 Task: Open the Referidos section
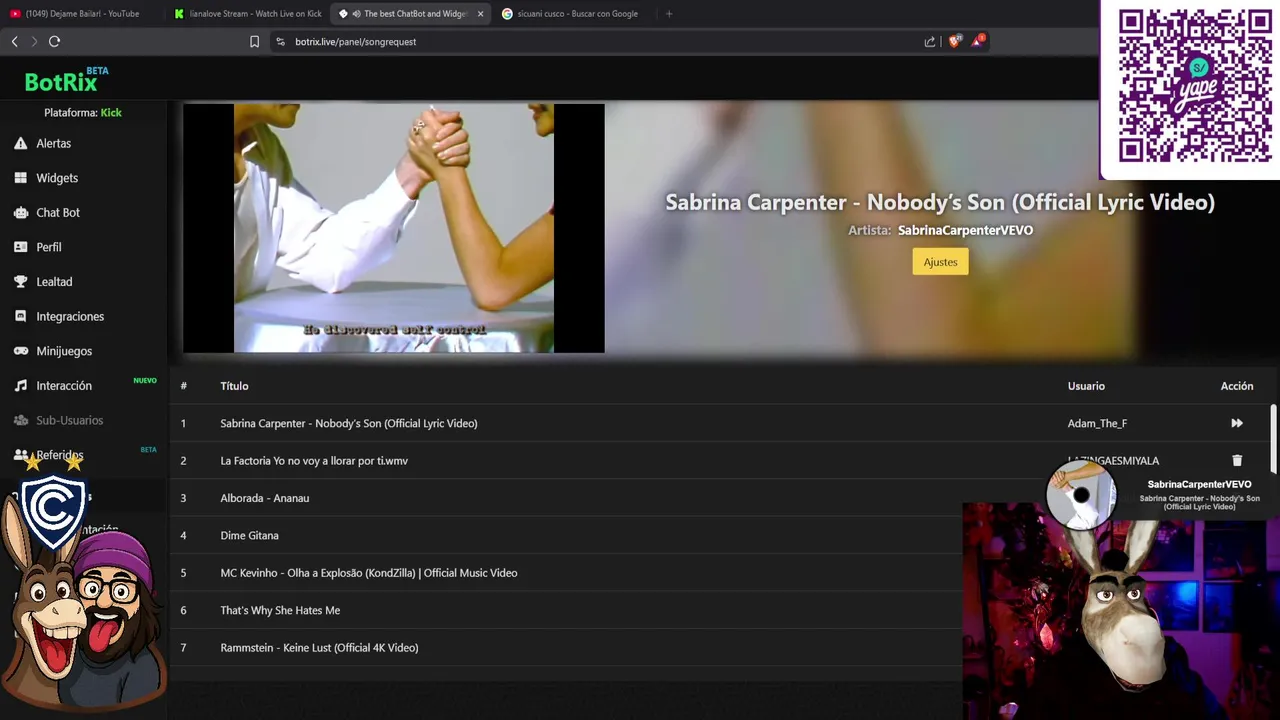59,455
